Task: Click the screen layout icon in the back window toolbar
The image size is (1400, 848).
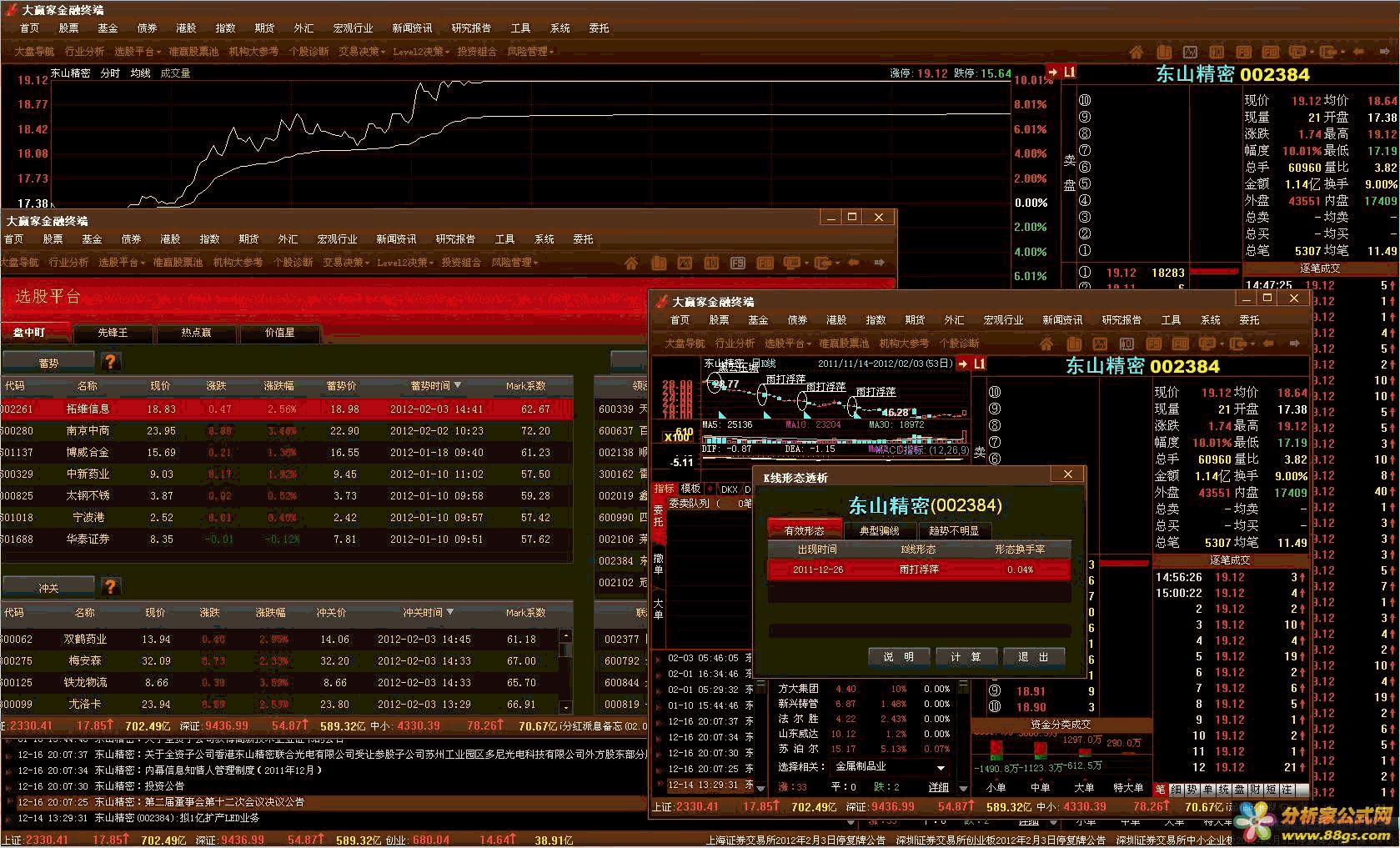Action: point(1297,52)
